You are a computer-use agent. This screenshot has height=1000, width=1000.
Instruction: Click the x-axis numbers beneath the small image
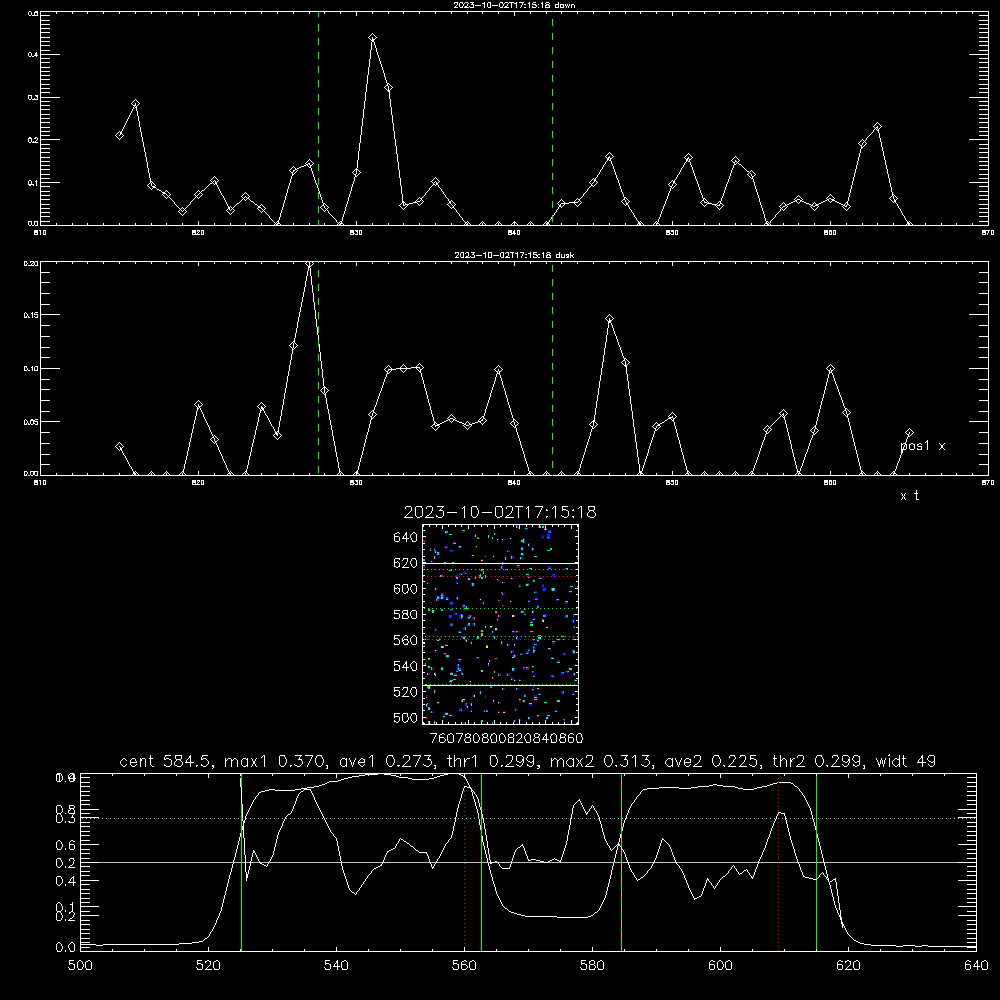(x=506, y=738)
